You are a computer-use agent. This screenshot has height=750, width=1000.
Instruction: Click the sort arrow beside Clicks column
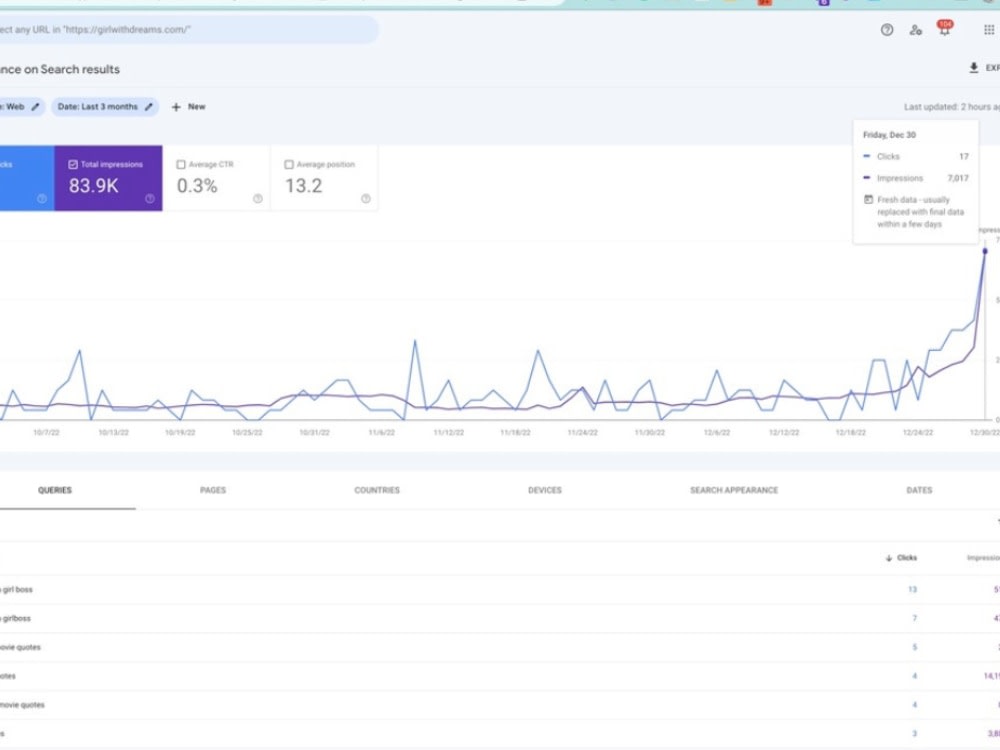(x=888, y=558)
